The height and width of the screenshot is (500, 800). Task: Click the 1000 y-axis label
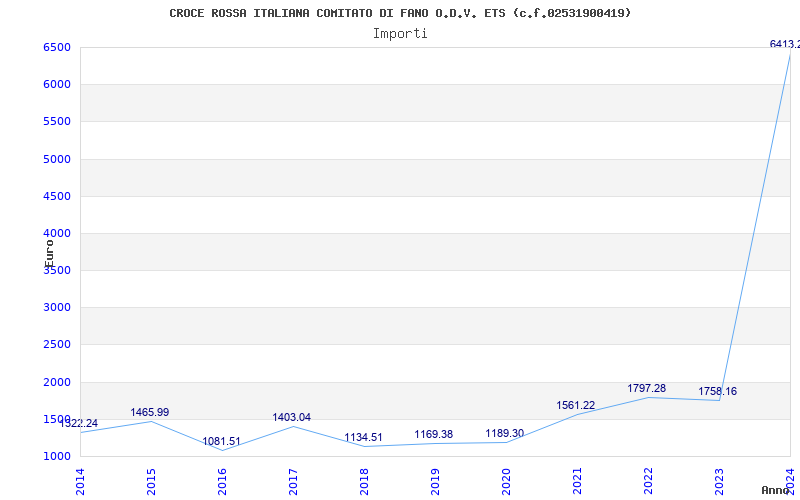(x=57, y=457)
